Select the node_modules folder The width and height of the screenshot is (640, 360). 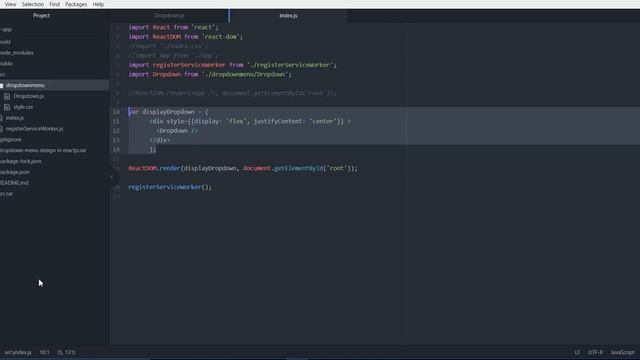click(17, 53)
